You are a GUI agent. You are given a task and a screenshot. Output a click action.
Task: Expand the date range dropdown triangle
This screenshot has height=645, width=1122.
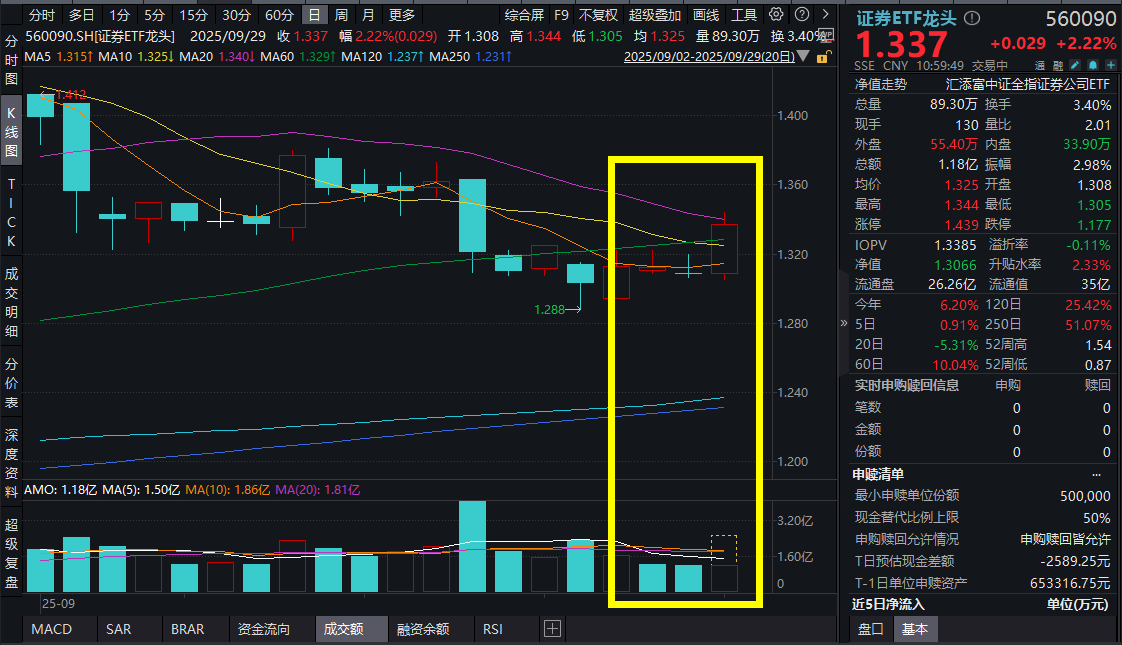tap(803, 57)
